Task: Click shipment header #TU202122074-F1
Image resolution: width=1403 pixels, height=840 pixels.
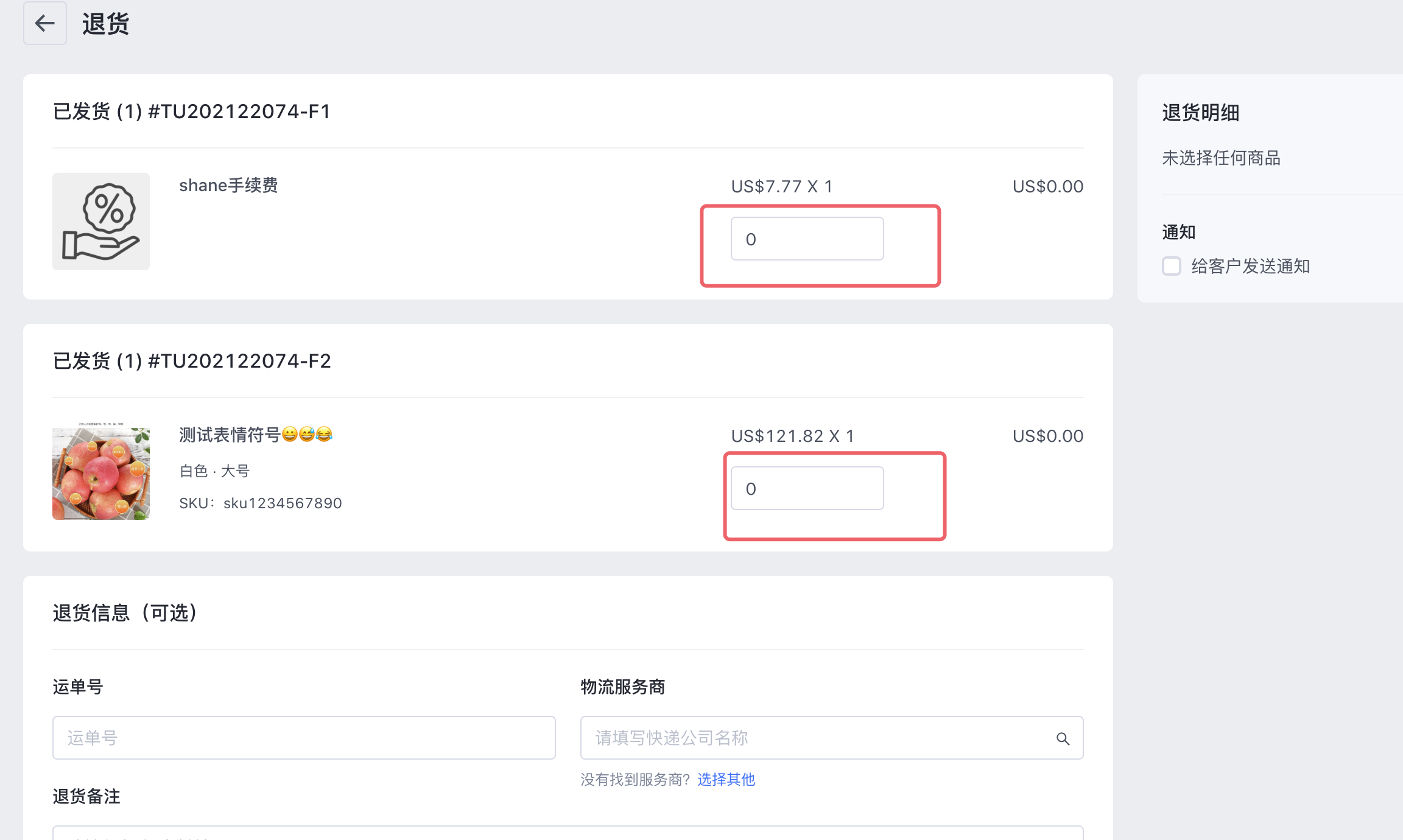Action: point(192,111)
